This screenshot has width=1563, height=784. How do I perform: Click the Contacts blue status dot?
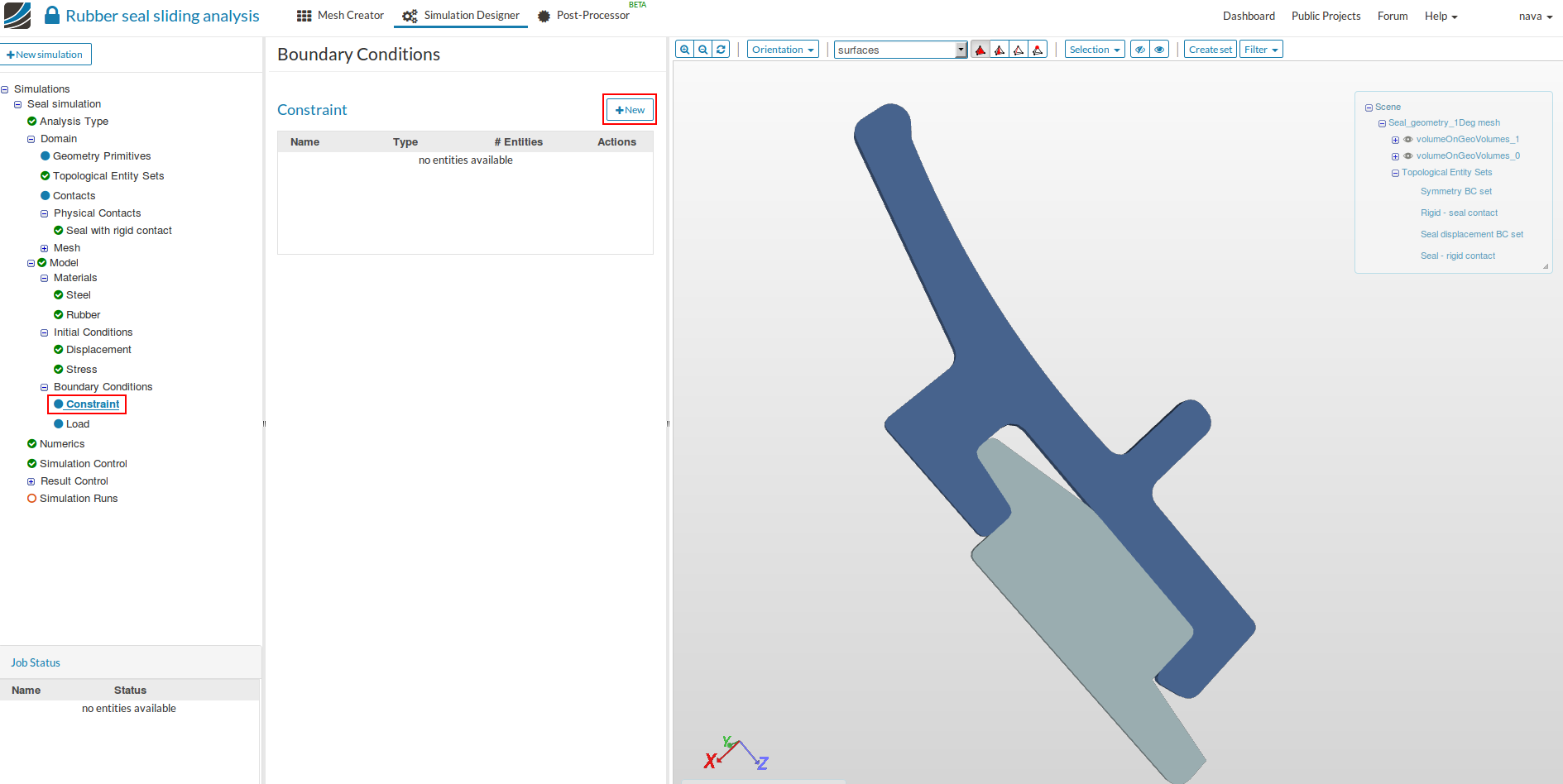(x=46, y=196)
